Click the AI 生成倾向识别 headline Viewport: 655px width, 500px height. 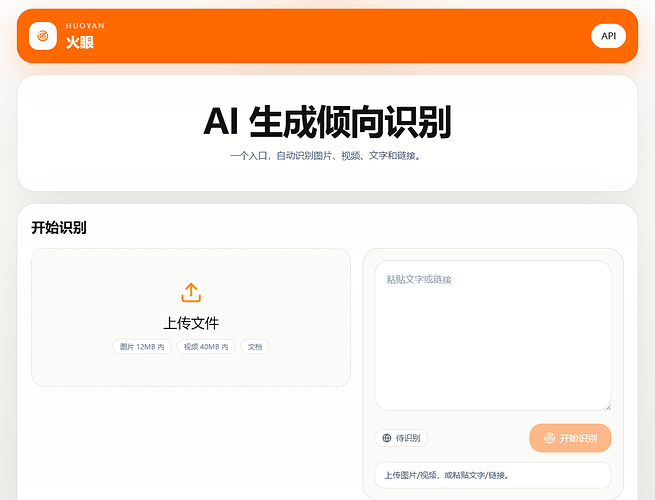[x=328, y=122]
